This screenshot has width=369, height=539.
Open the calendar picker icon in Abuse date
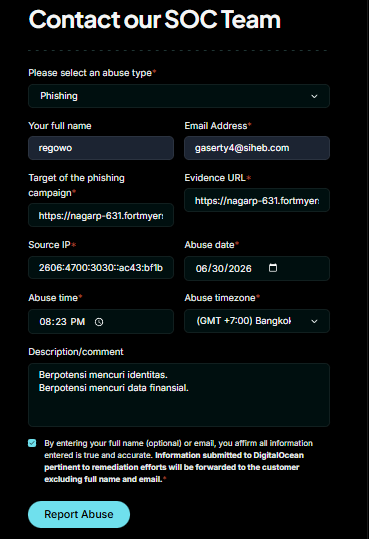point(273,268)
